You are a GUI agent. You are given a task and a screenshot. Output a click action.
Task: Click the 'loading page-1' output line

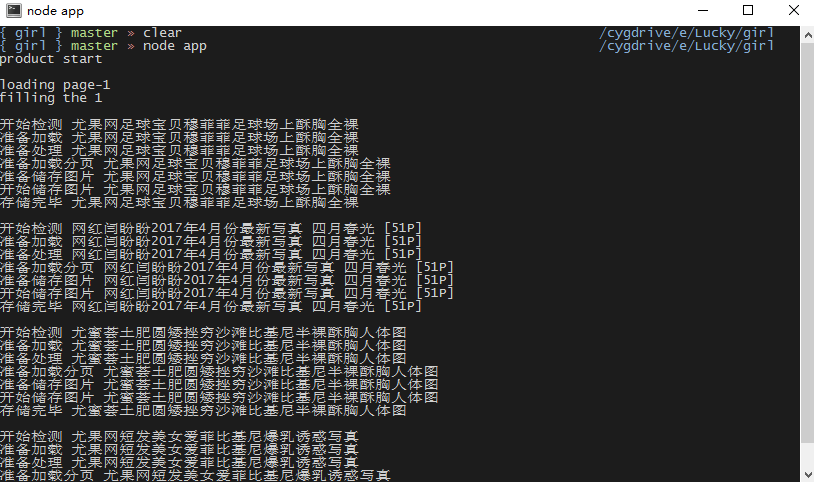point(55,85)
